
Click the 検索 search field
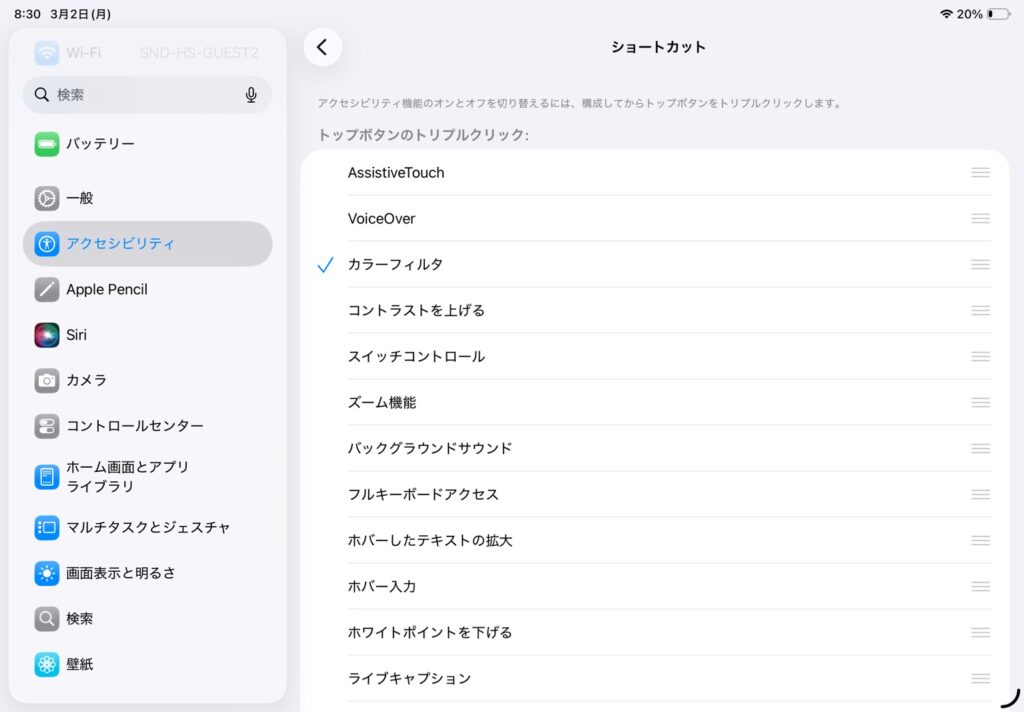coord(140,95)
